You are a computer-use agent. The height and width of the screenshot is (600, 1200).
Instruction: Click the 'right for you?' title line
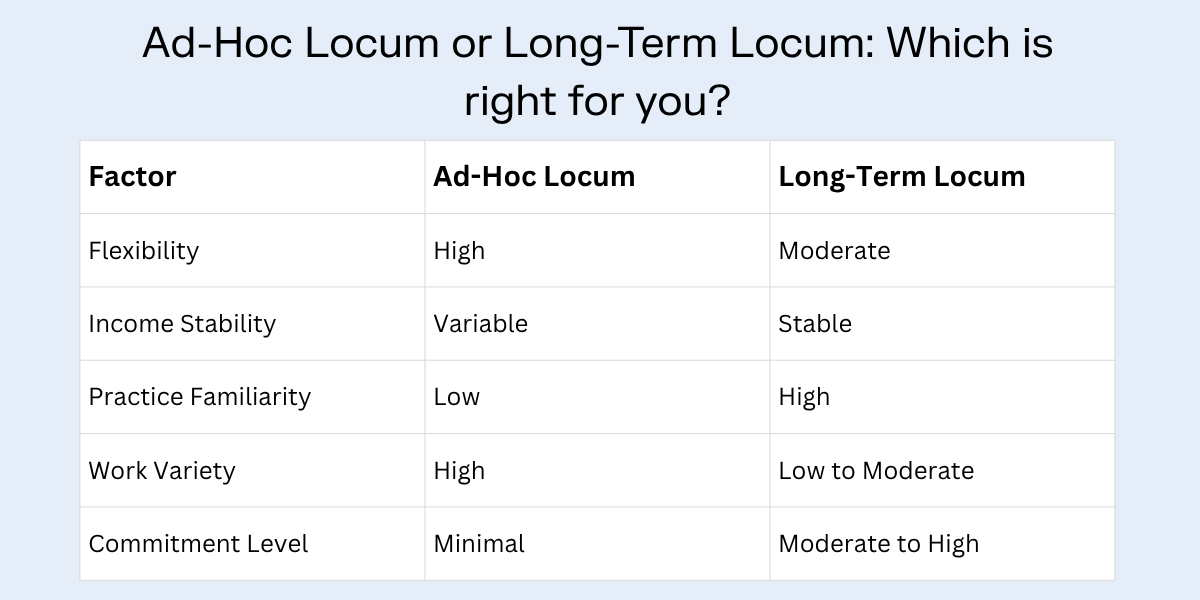click(x=598, y=101)
